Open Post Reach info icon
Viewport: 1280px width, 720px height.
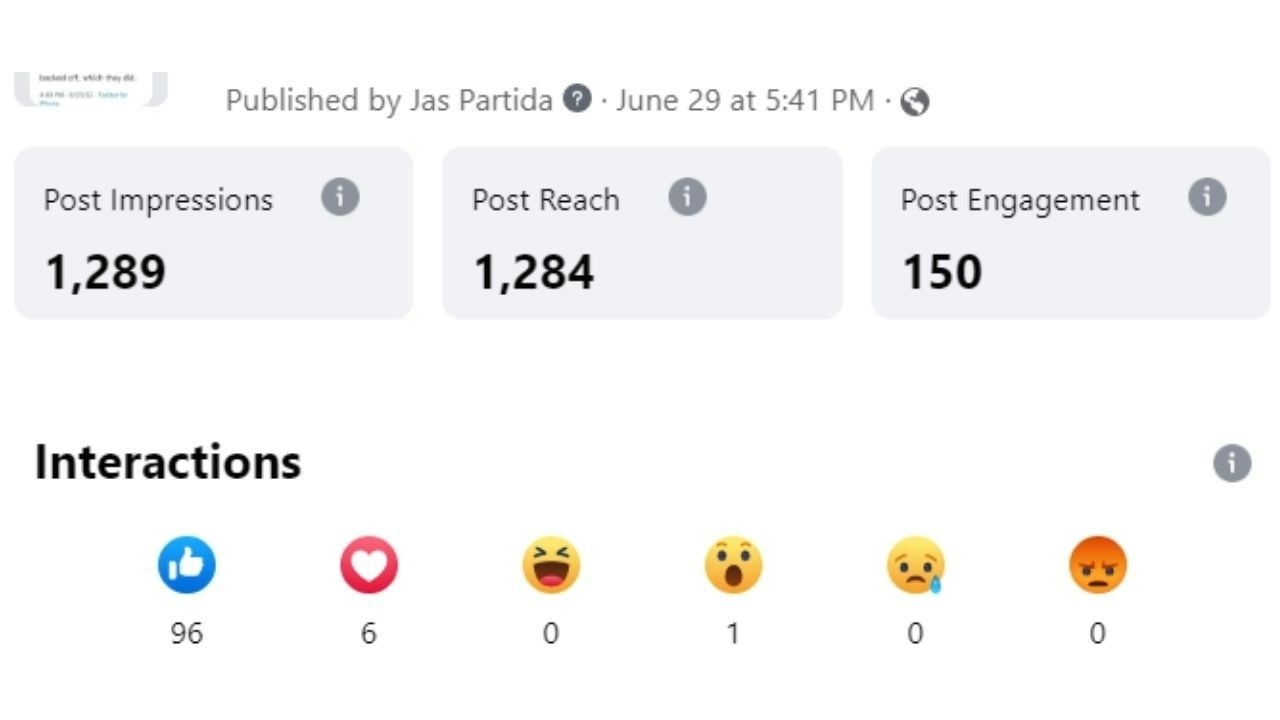pos(687,197)
